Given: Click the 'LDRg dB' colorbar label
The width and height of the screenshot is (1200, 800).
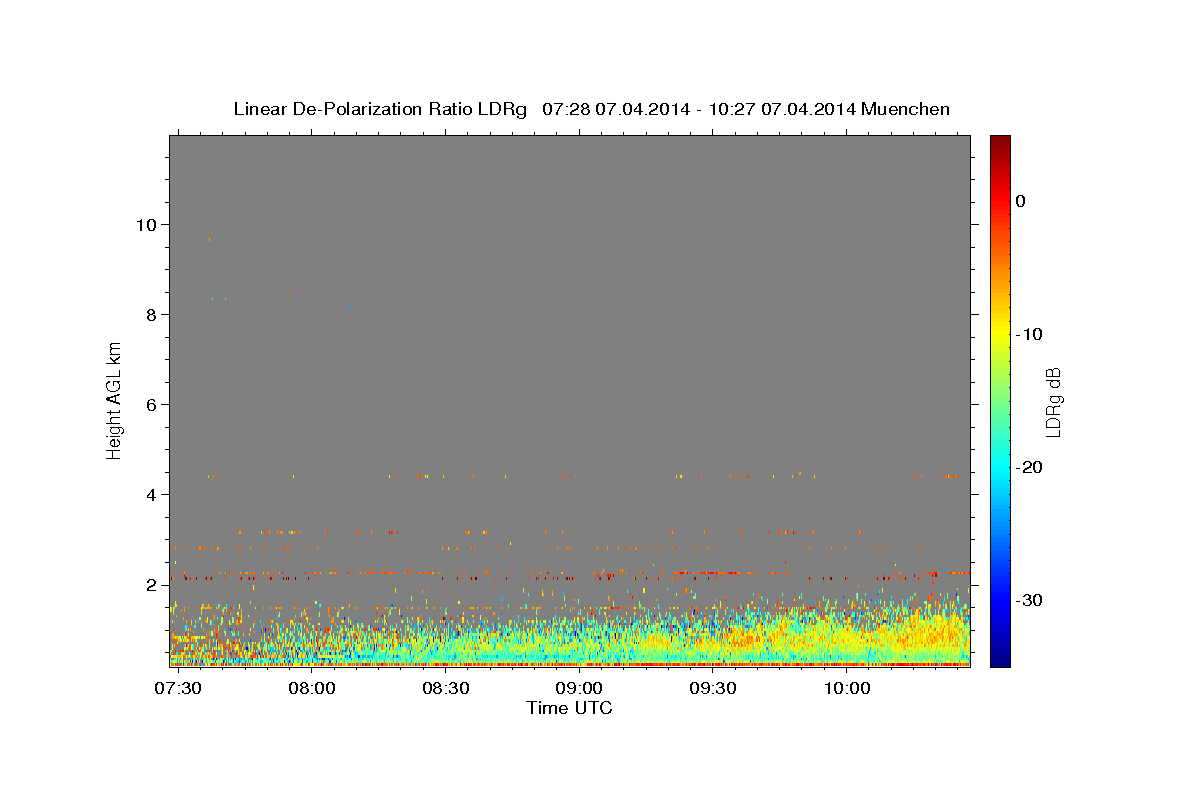Looking at the screenshot, I should pos(1053,401).
